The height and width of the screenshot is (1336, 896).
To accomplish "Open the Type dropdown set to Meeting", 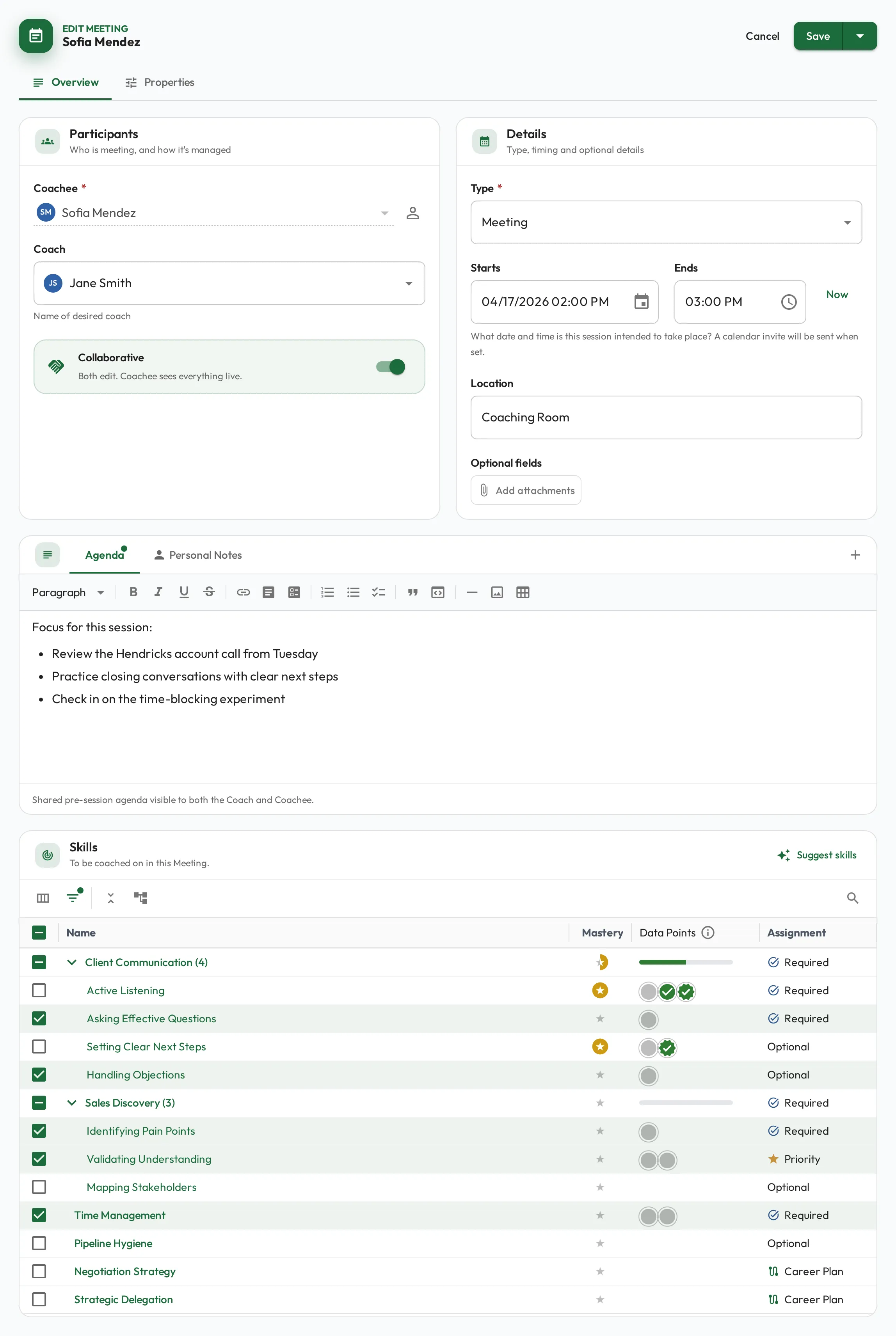I will point(666,222).
